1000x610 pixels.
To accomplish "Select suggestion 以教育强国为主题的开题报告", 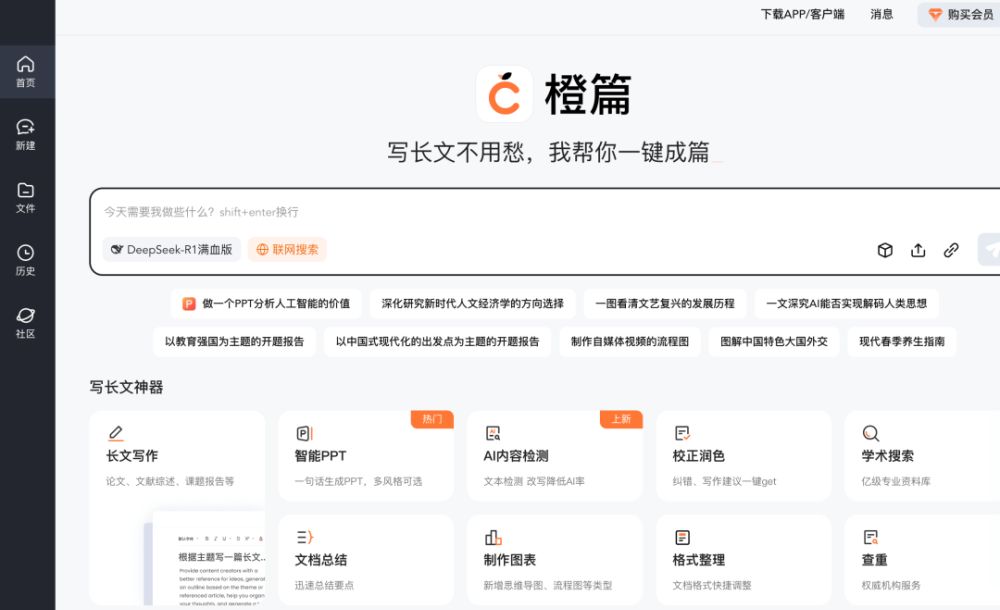I will [234, 341].
